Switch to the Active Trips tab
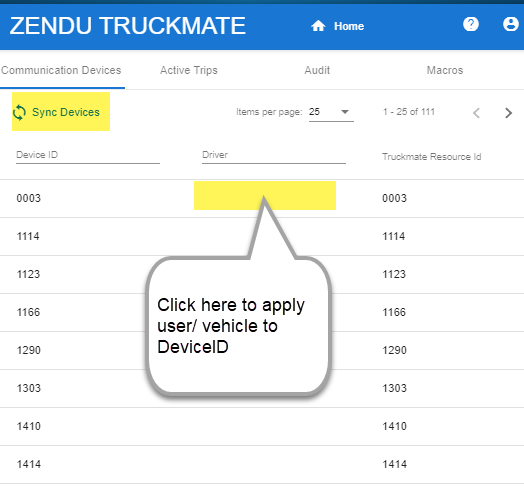This screenshot has height=494, width=524. [x=189, y=70]
